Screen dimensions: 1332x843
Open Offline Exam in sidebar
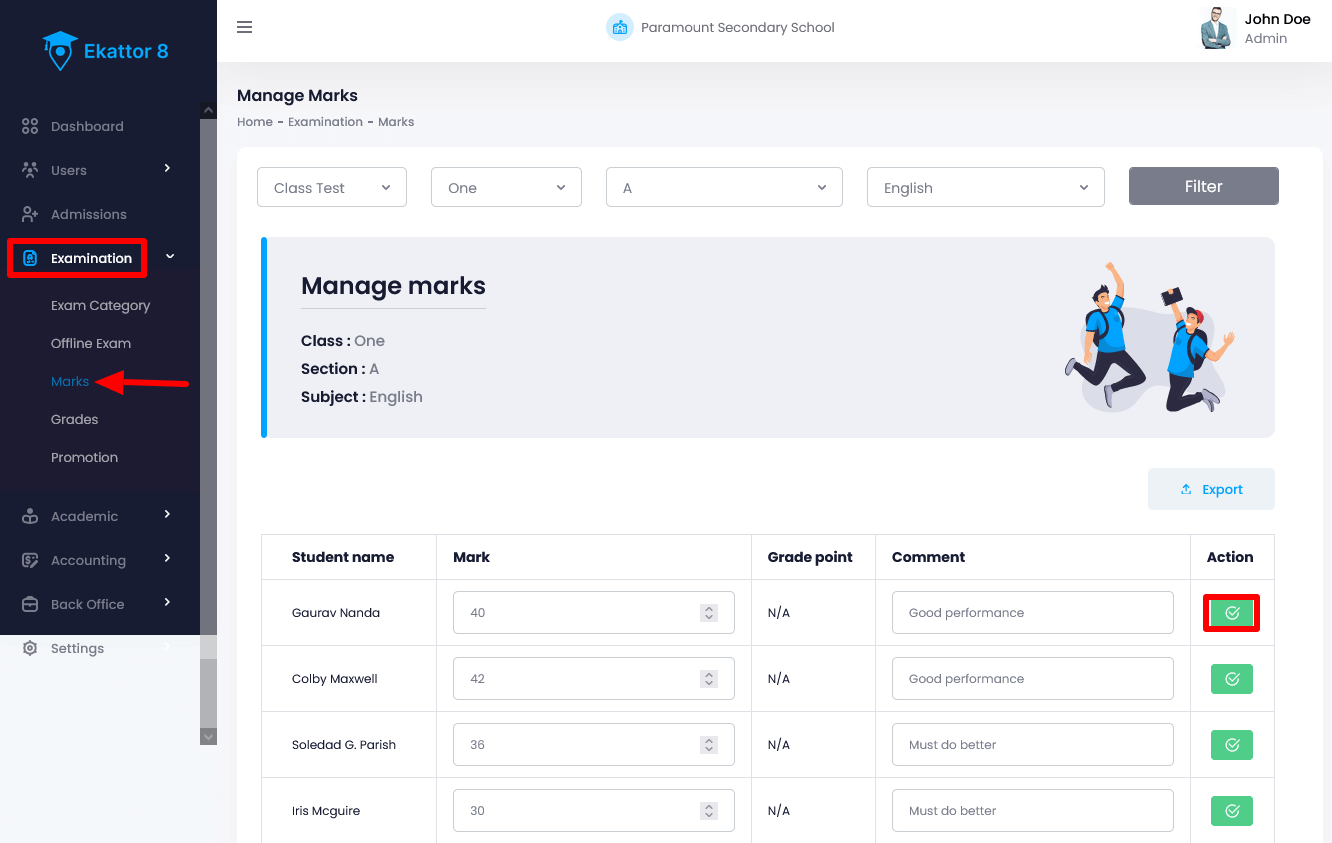91,344
